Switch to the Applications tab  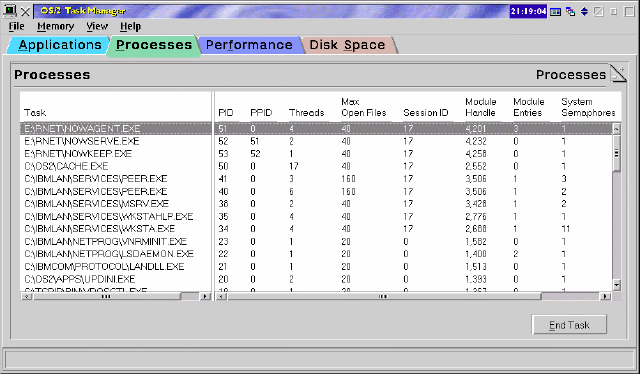click(x=60, y=45)
